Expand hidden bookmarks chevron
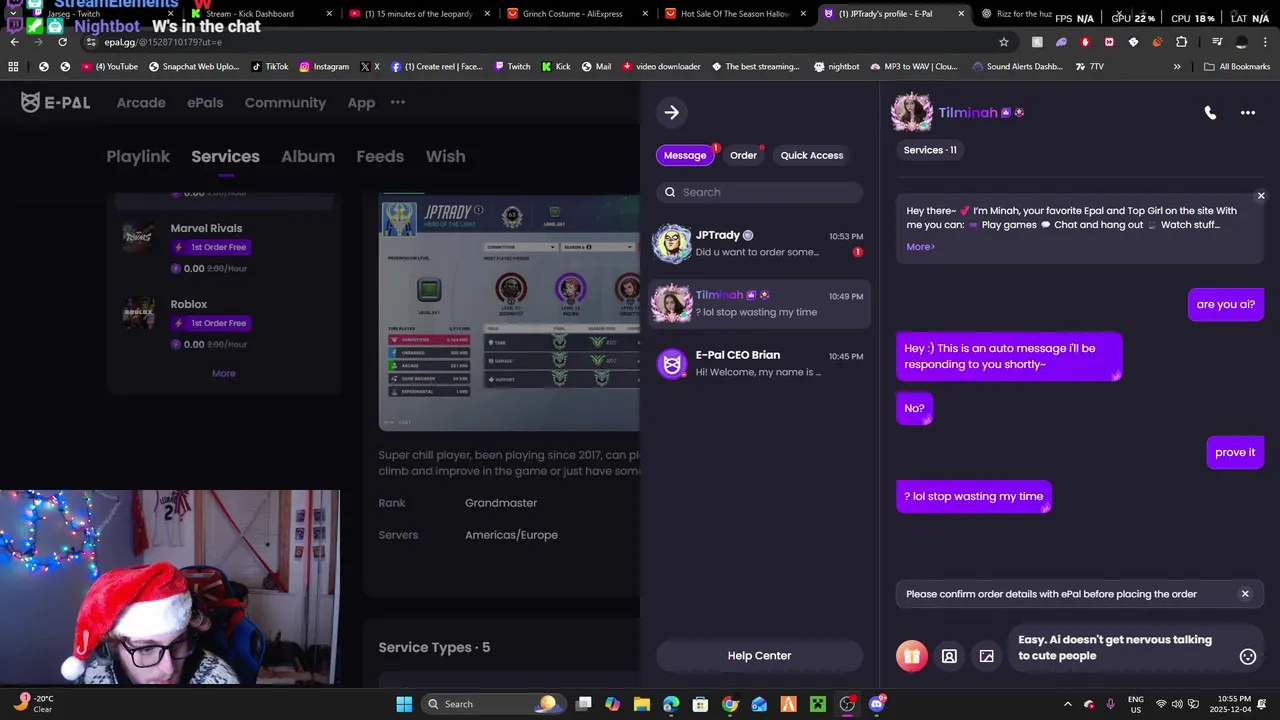The width and height of the screenshot is (1280, 720). (1177, 66)
